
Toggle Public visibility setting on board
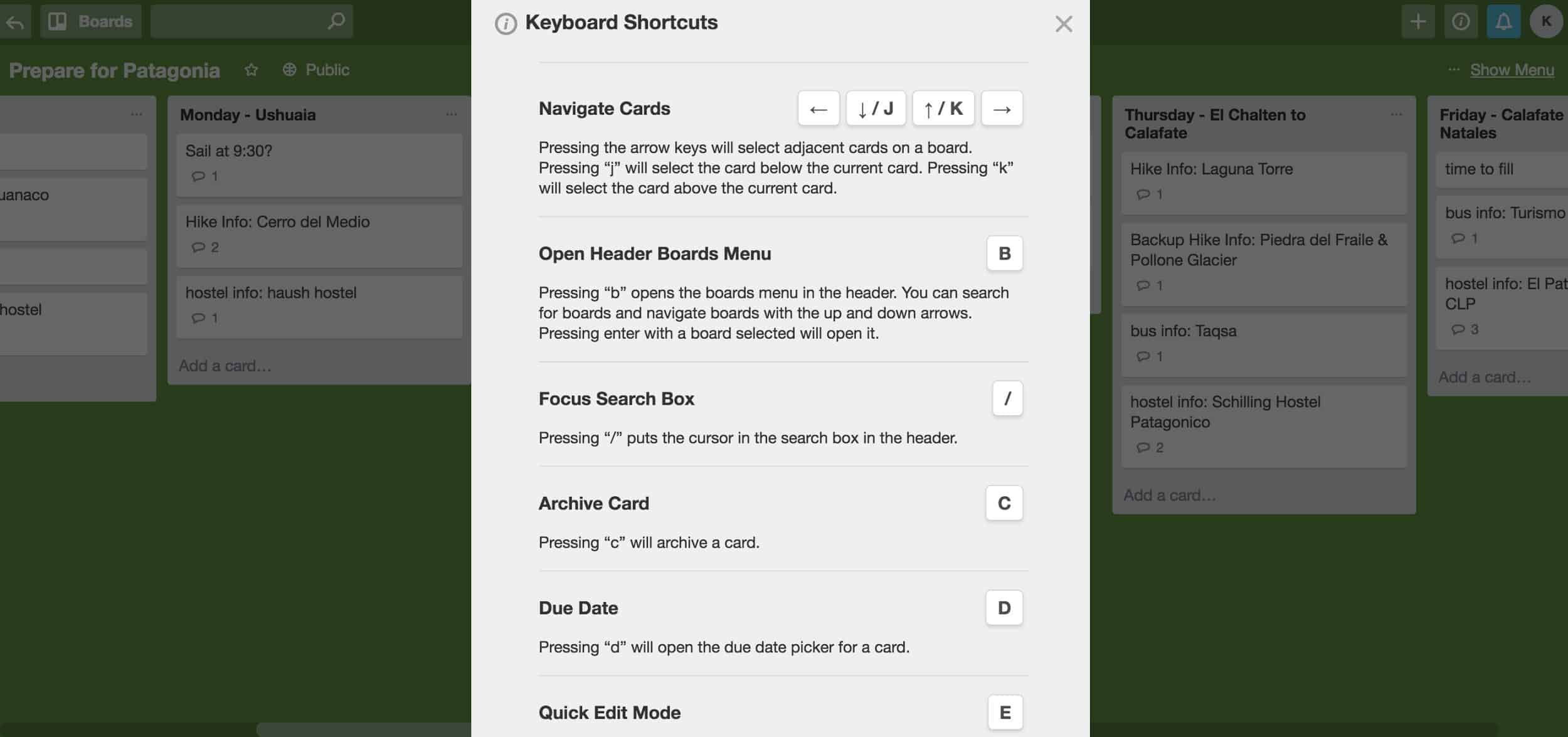pyautogui.click(x=314, y=69)
